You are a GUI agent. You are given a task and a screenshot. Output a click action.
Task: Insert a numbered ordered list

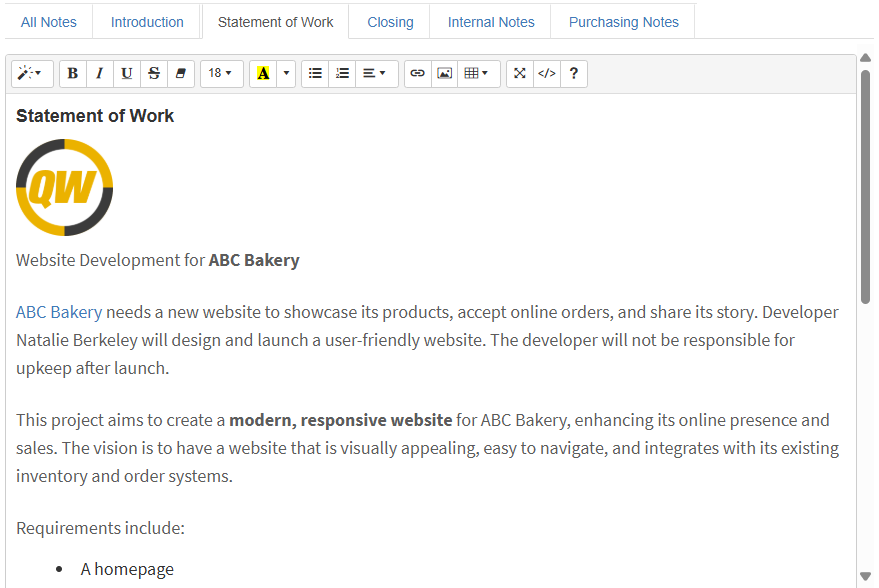342,74
